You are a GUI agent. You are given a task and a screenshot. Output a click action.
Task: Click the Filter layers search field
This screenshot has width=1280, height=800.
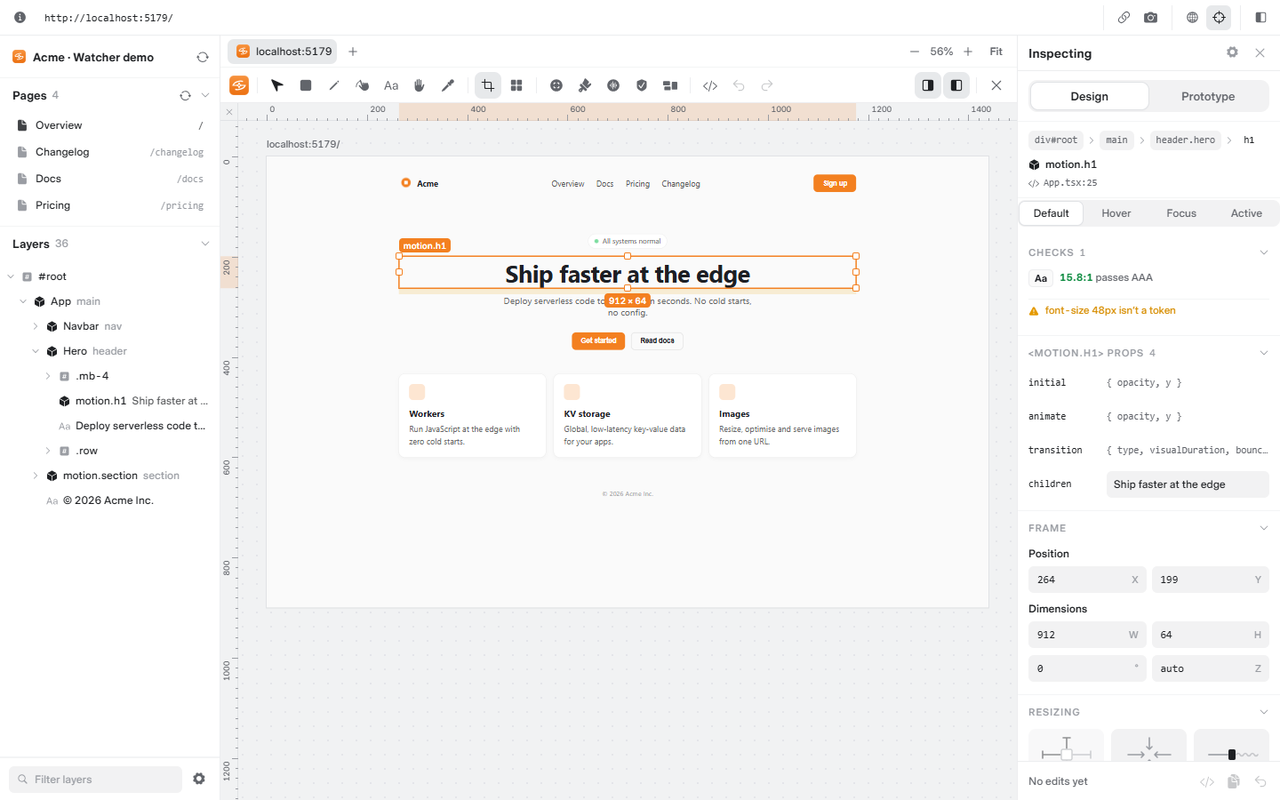pyautogui.click(x=95, y=779)
